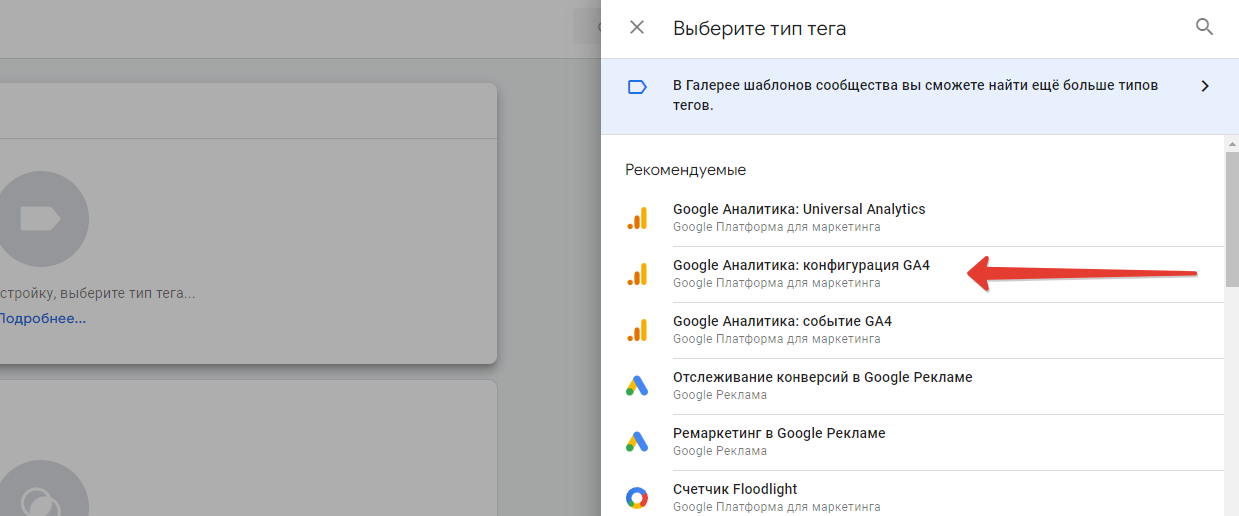Viewport: 1239px width, 516px height.
Task: Open search in tag type panel
Action: tap(1205, 27)
